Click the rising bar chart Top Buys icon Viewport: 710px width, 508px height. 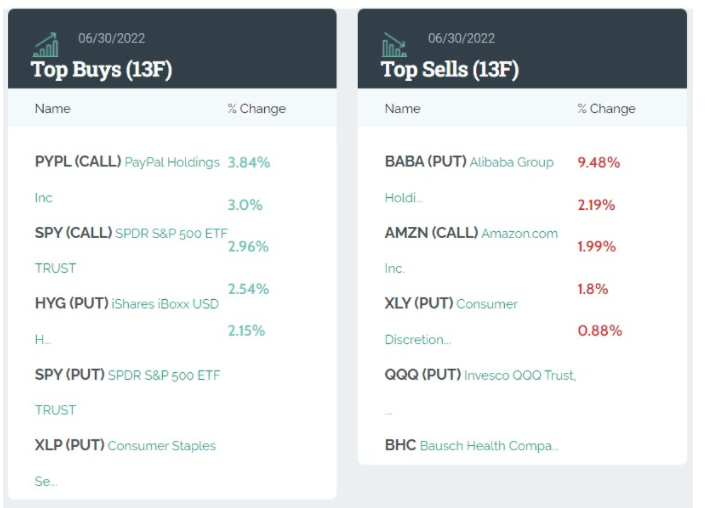pos(47,45)
